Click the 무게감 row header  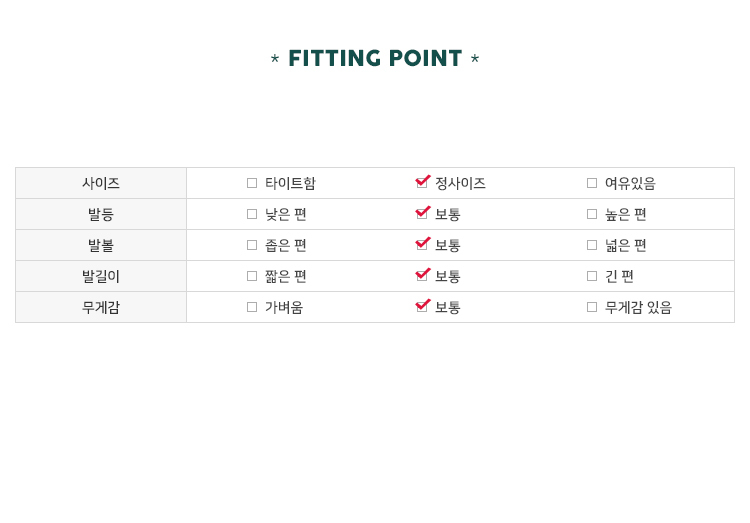pyautogui.click(x=101, y=307)
